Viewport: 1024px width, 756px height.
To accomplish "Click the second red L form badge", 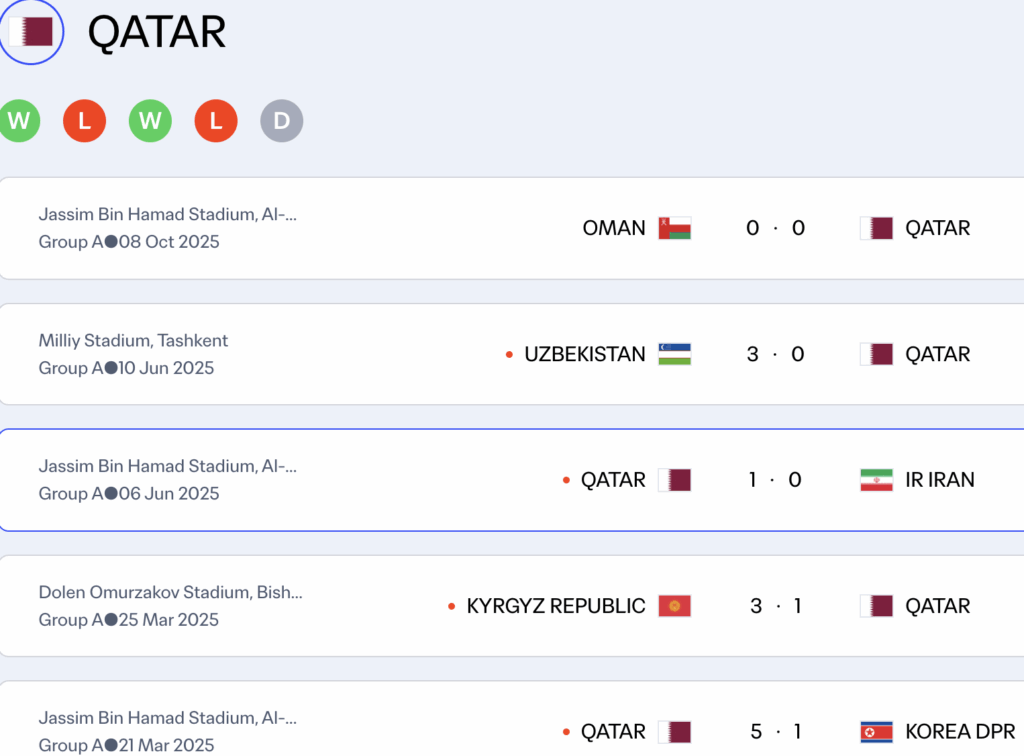I will point(216,122).
